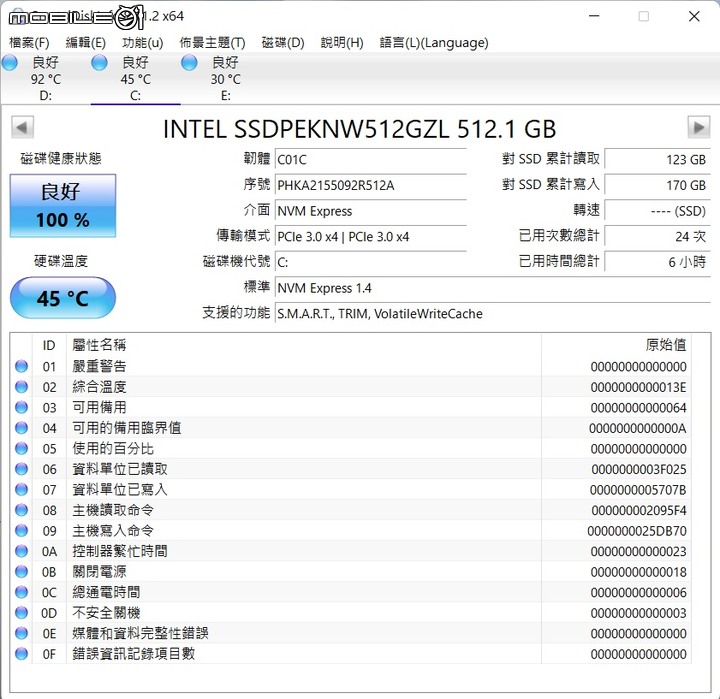Click status orb for attribute 0A 控制器繁忙時間
720x699 pixels.
pos(21,551)
